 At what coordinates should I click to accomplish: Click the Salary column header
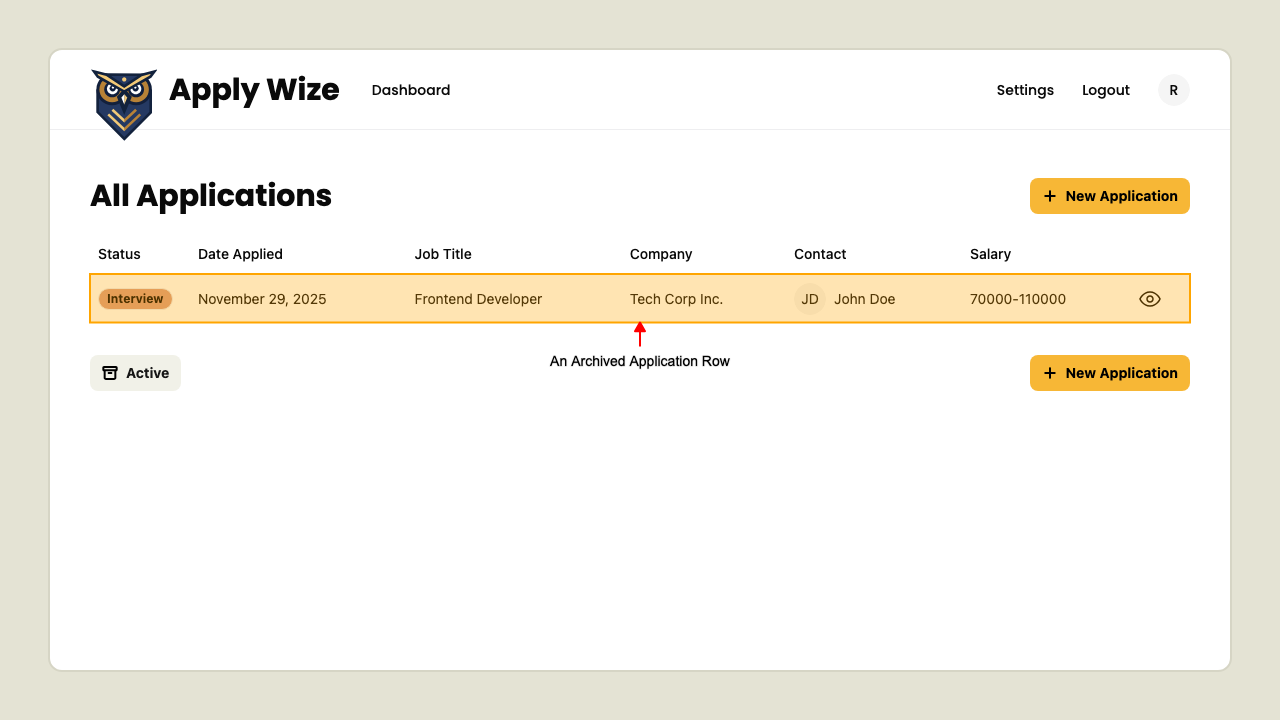coord(990,254)
